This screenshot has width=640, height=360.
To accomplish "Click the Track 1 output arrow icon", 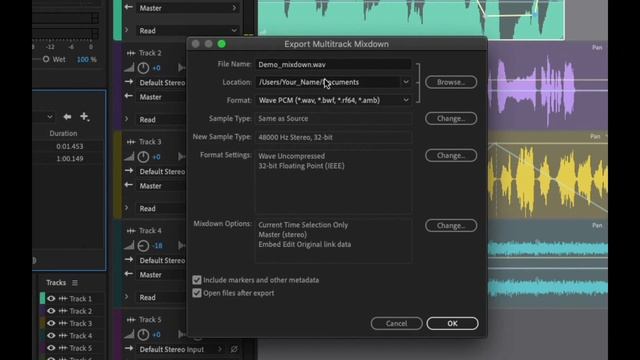I will [129, 7].
